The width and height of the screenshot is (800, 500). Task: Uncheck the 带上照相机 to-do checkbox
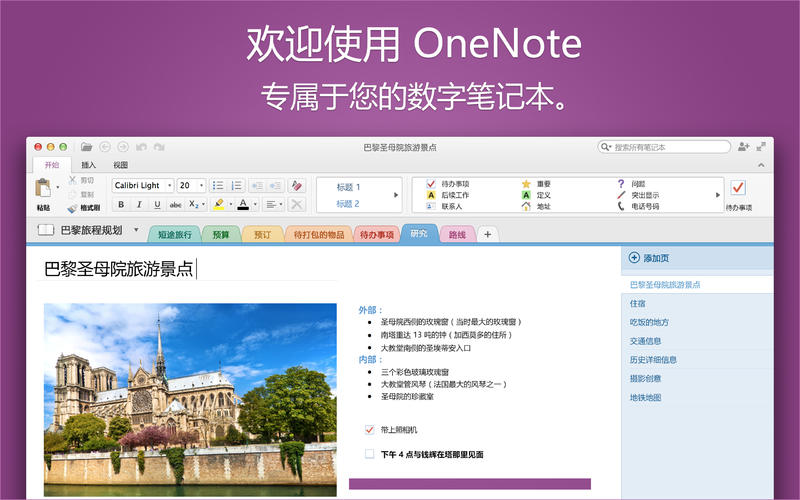point(369,430)
